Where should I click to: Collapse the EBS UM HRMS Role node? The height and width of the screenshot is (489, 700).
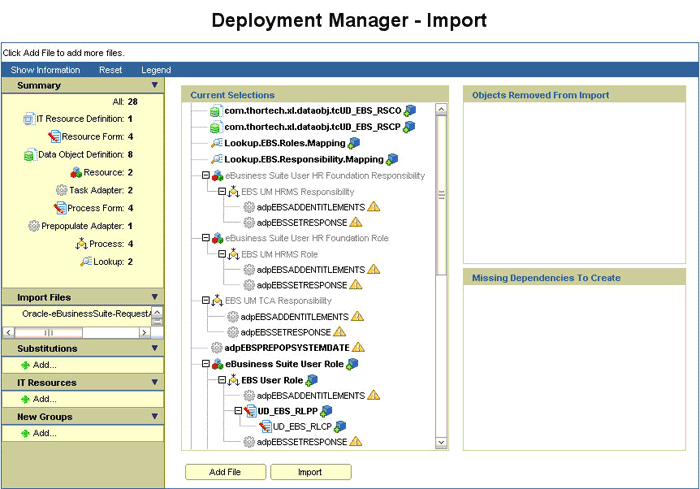point(222,254)
